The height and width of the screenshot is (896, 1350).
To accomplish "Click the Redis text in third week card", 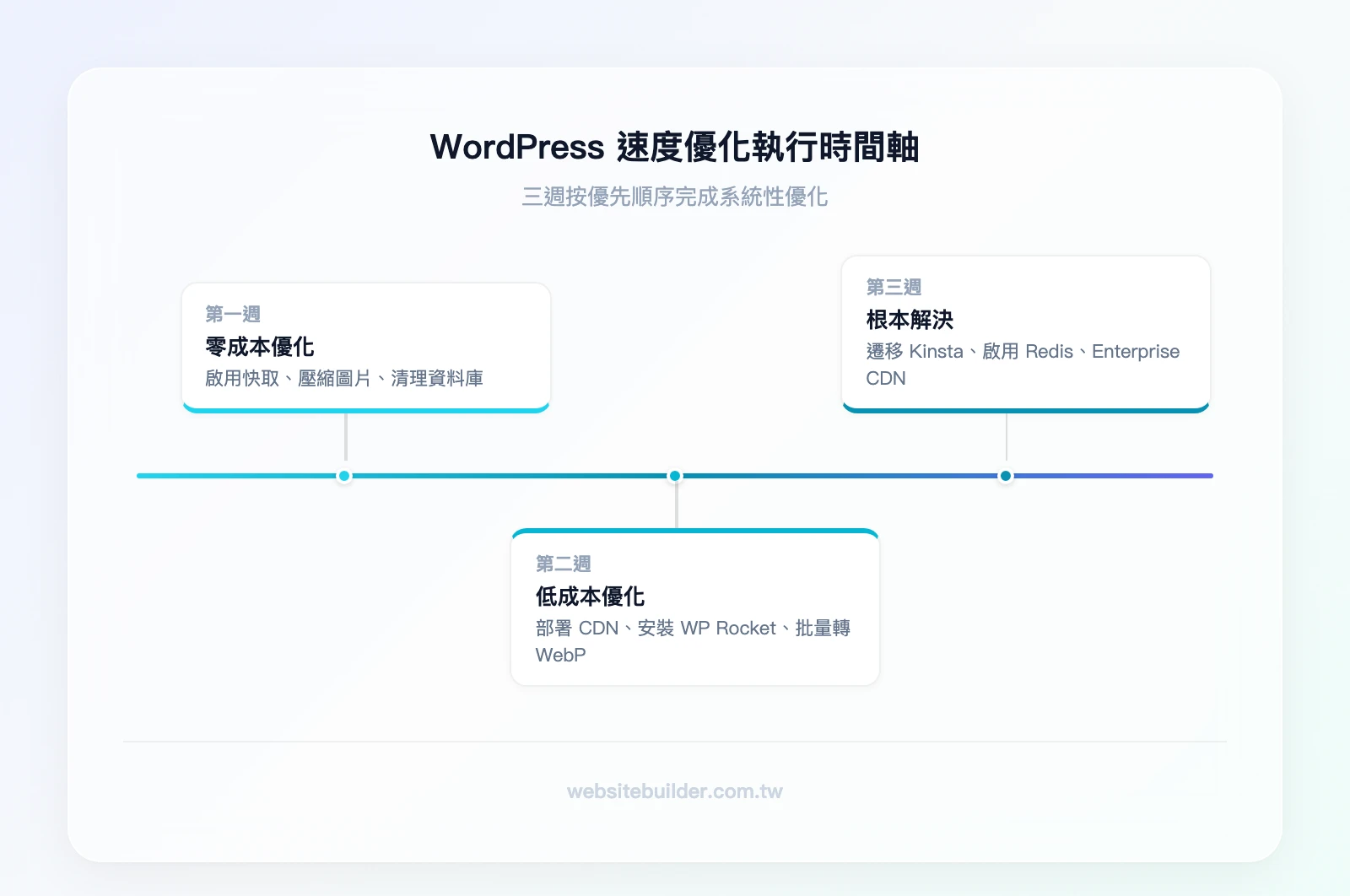I will point(1046,352).
